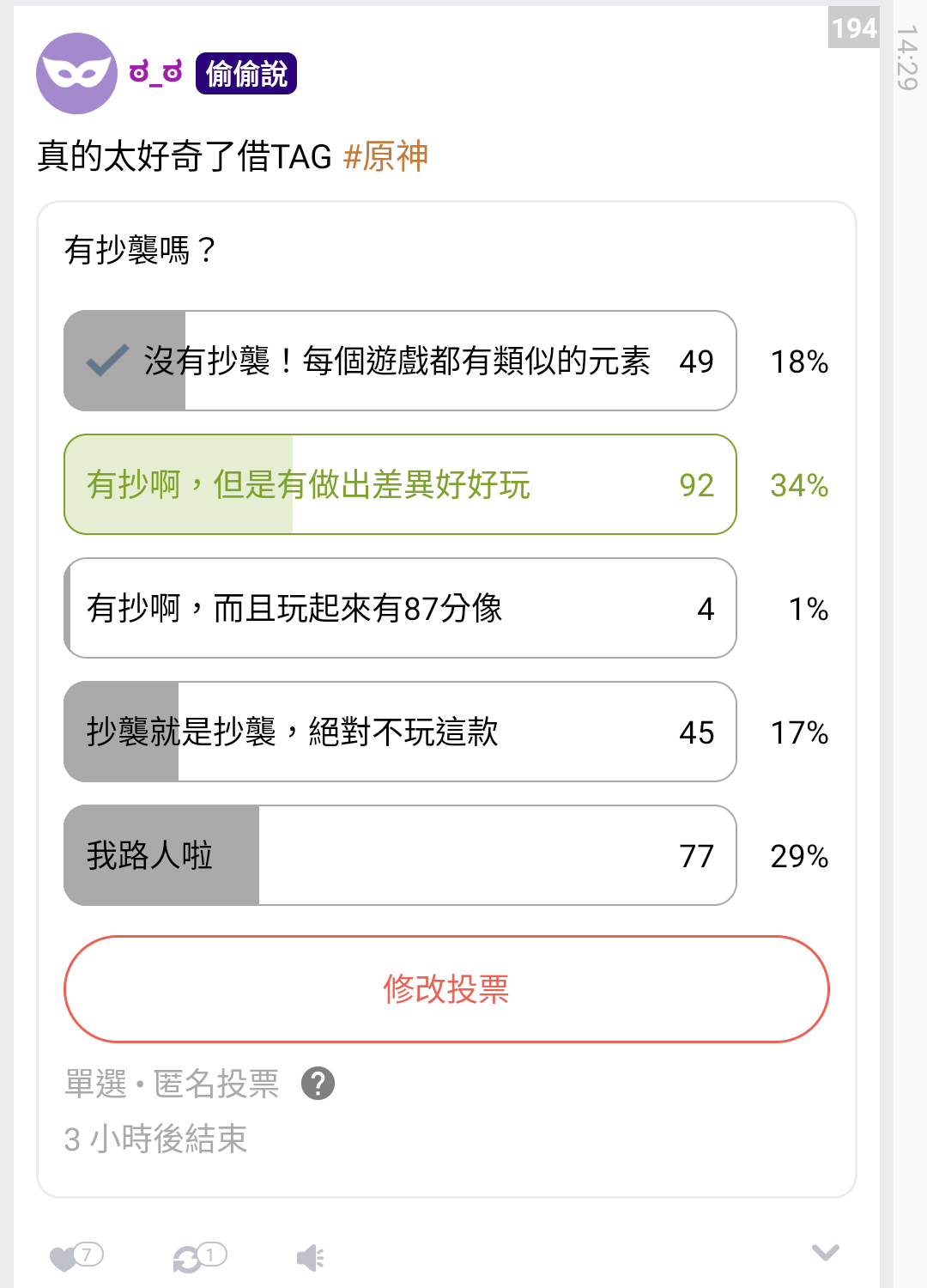Open help question mark beside 匿名投票
927x1288 pixels.
318,1084
